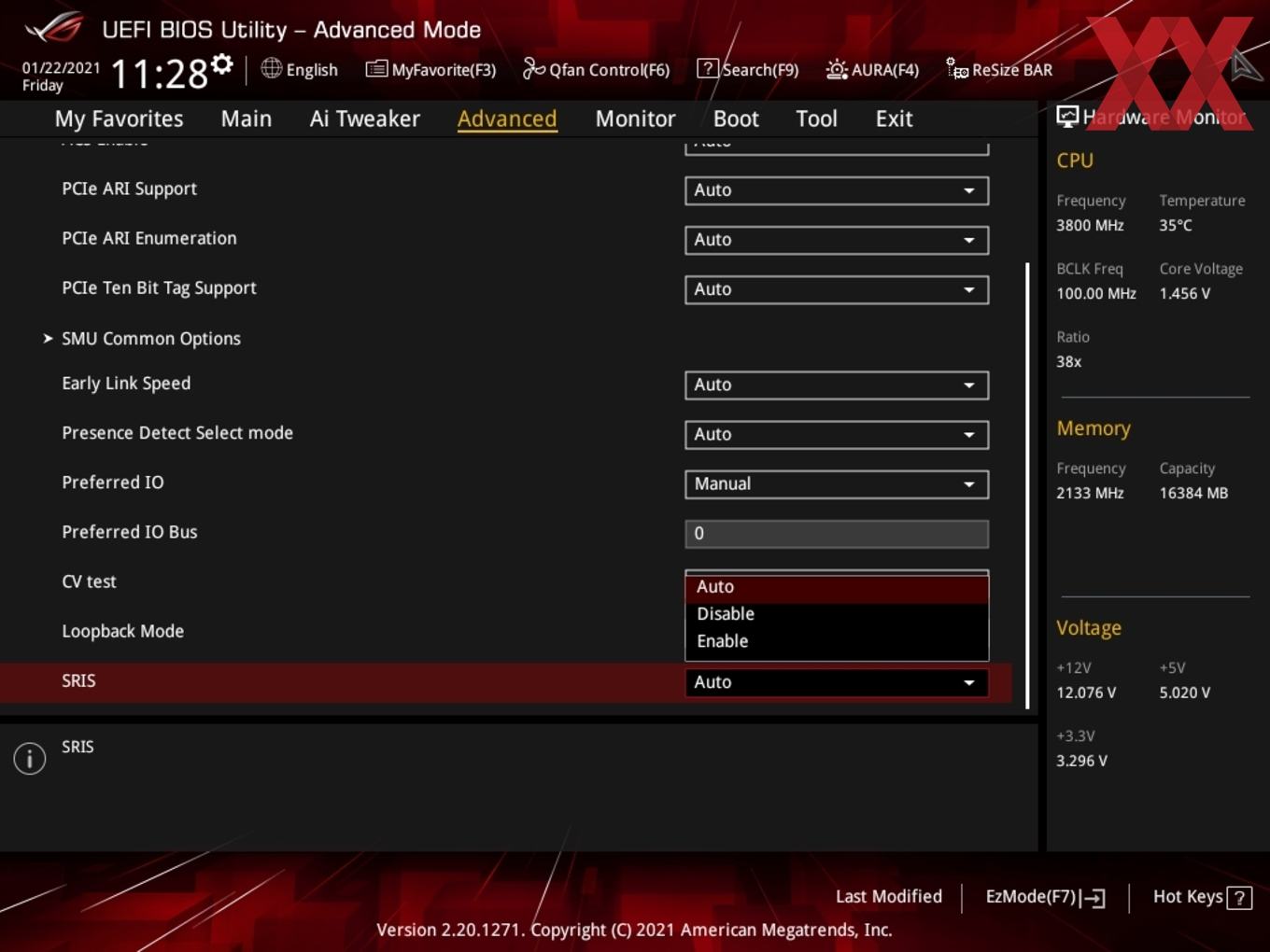This screenshot has width=1270, height=952.
Task: Click the 35°C temperature value
Action: pos(1175,225)
